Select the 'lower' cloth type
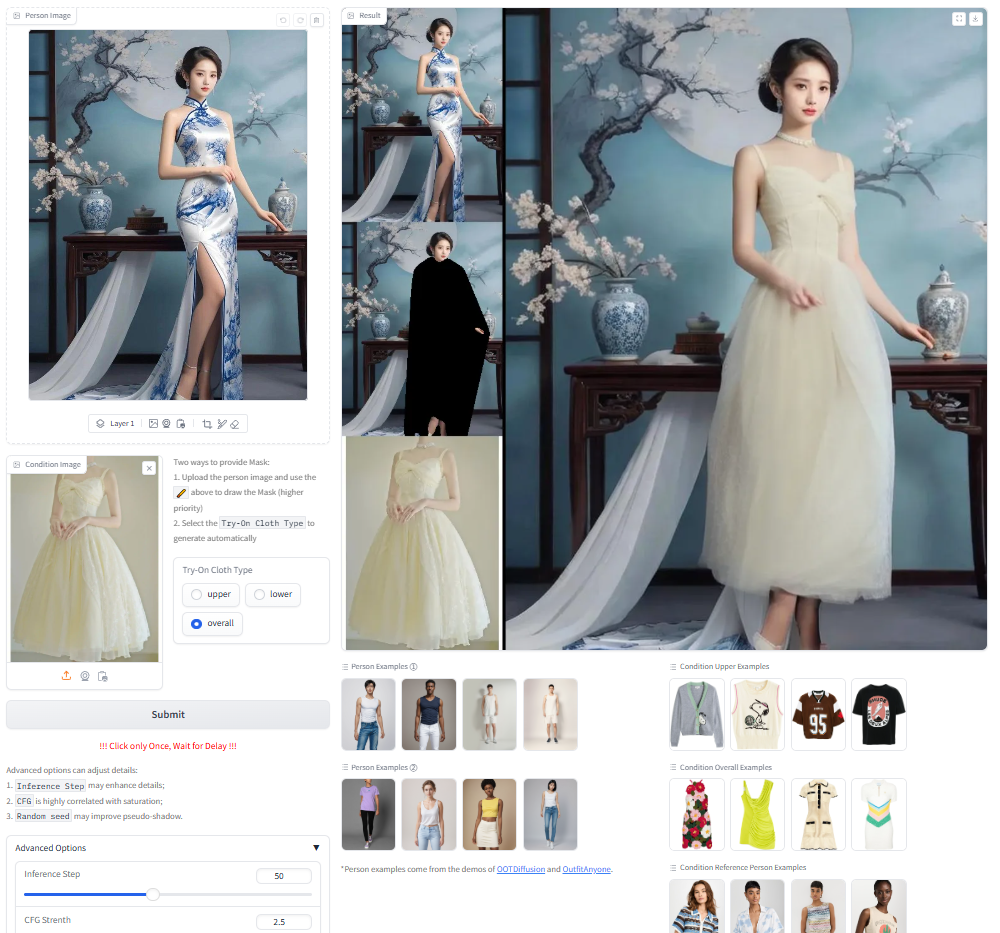 (272, 594)
